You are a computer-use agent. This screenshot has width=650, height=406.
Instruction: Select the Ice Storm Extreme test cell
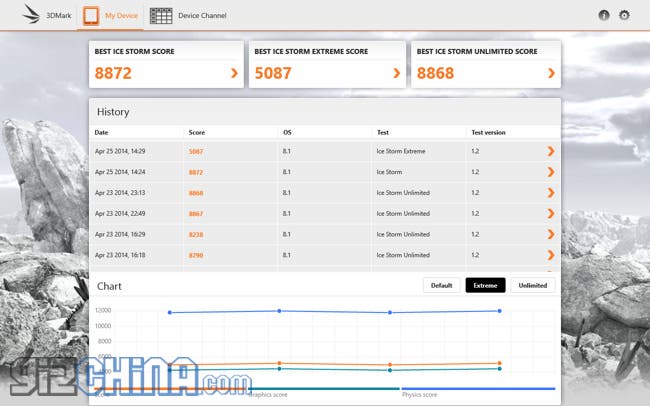pyautogui.click(x=401, y=151)
